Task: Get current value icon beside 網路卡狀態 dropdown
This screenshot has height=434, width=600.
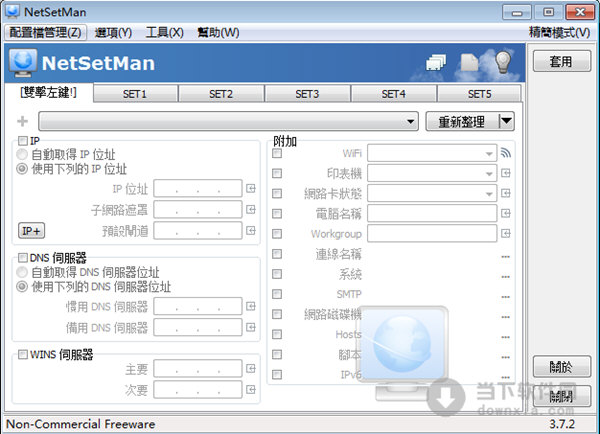Action: 506,193
